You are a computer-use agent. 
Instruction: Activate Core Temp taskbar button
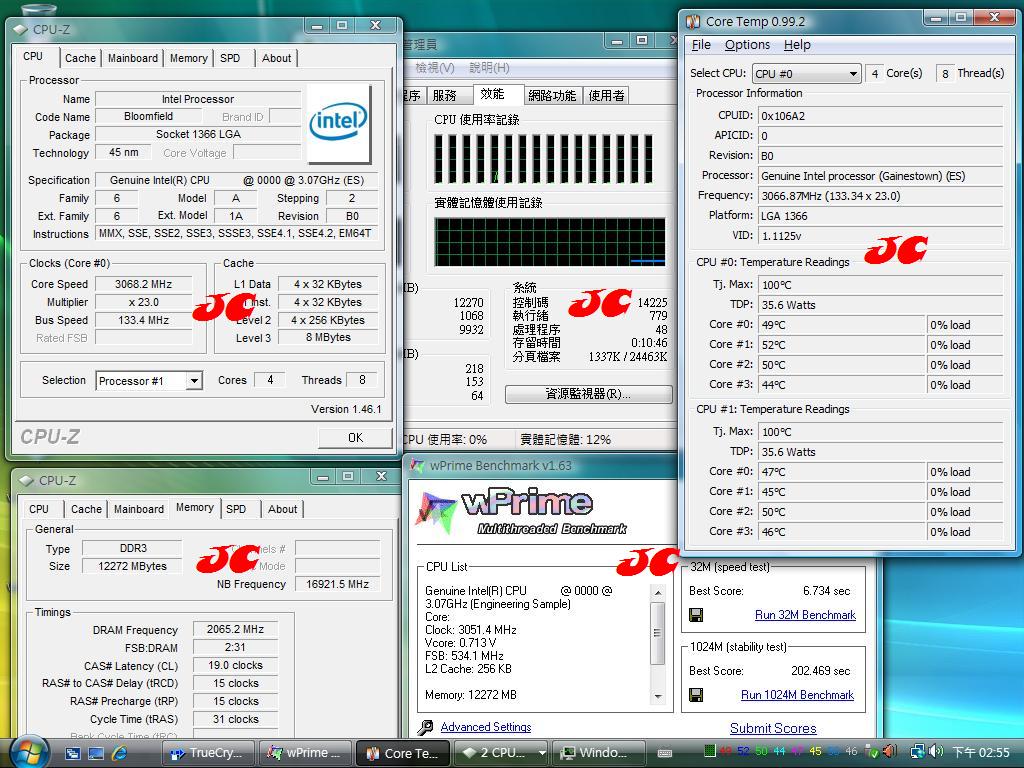(402, 753)
